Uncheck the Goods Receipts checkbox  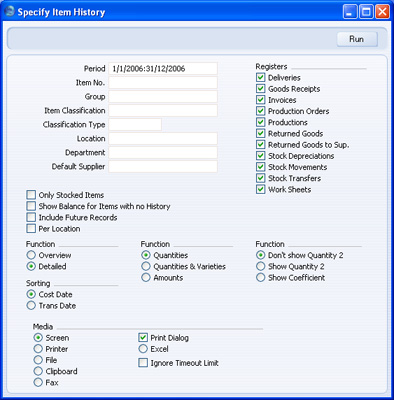tap(260, 89)
